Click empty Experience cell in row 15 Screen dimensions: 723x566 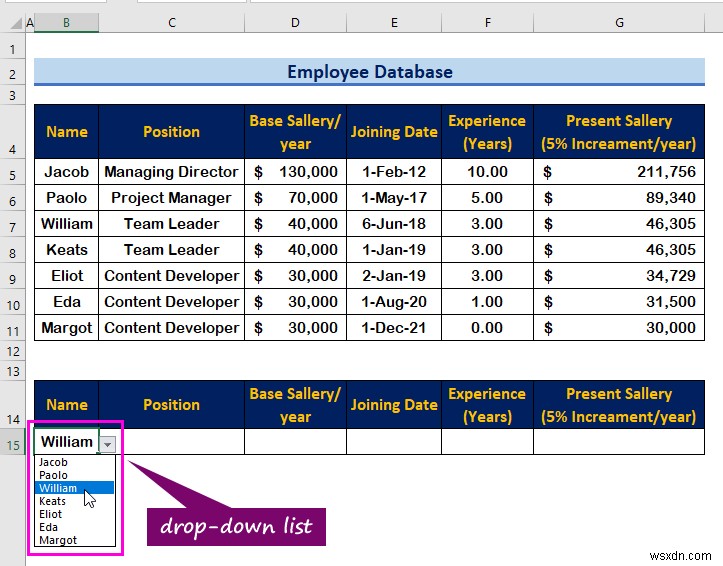(x=487, y=442)
